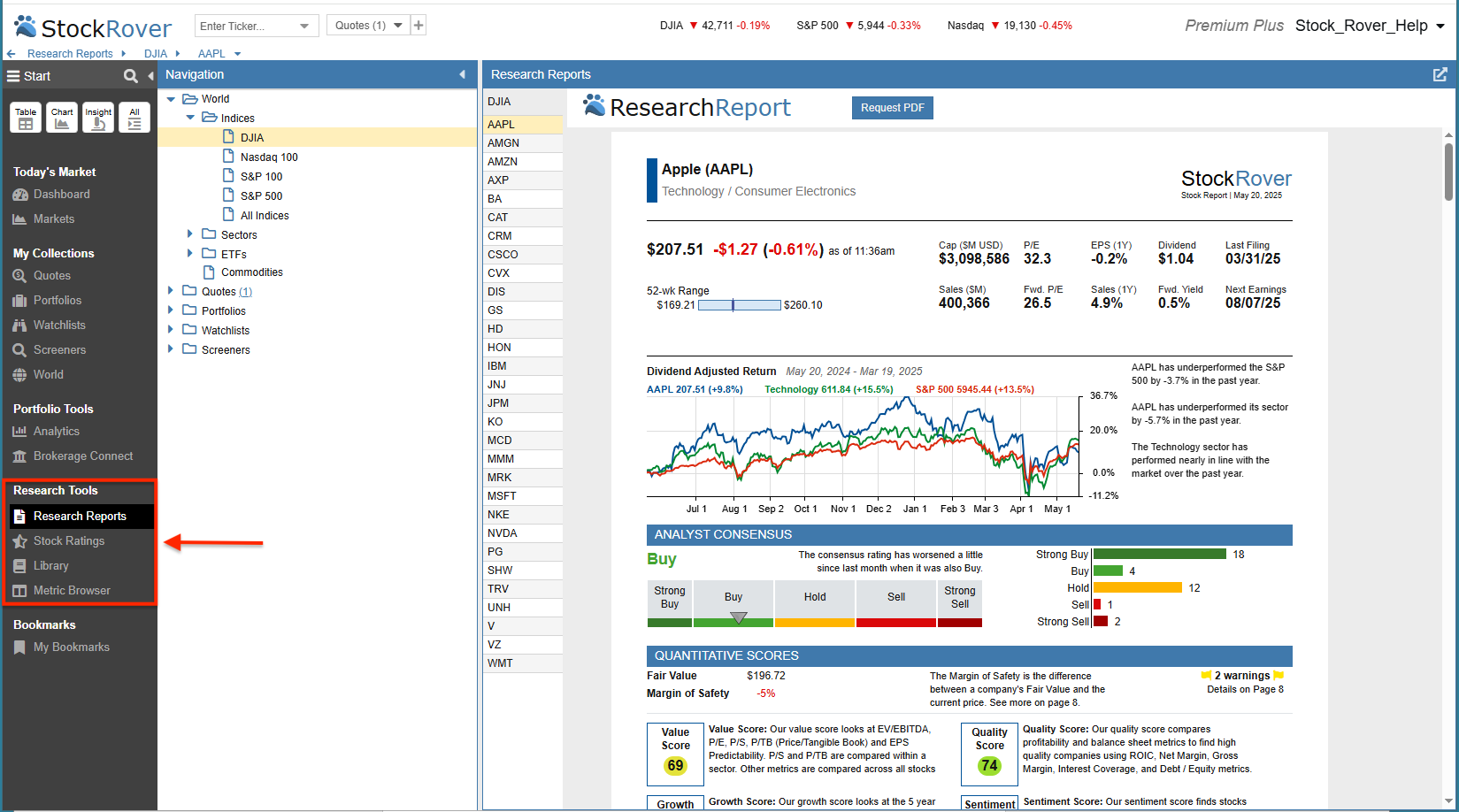Open the Enter Ticker combo box
Image resolution: width=1459 pixels, height=812 pixels.
(256, 26)
